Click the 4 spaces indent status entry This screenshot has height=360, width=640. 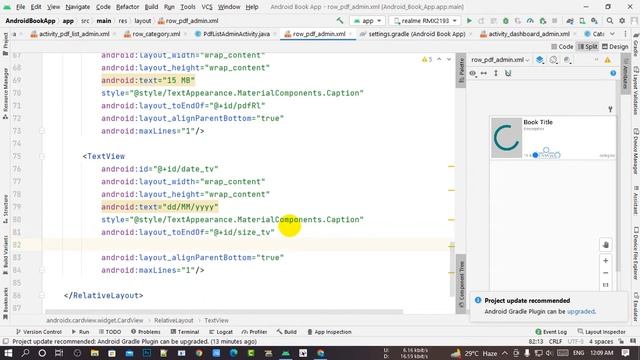pos(601,341)
